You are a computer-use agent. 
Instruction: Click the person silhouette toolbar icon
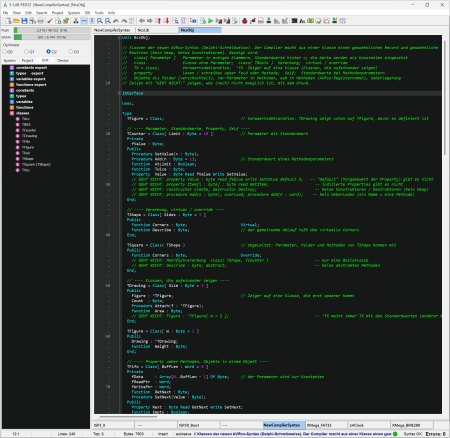tap(269, 21)
